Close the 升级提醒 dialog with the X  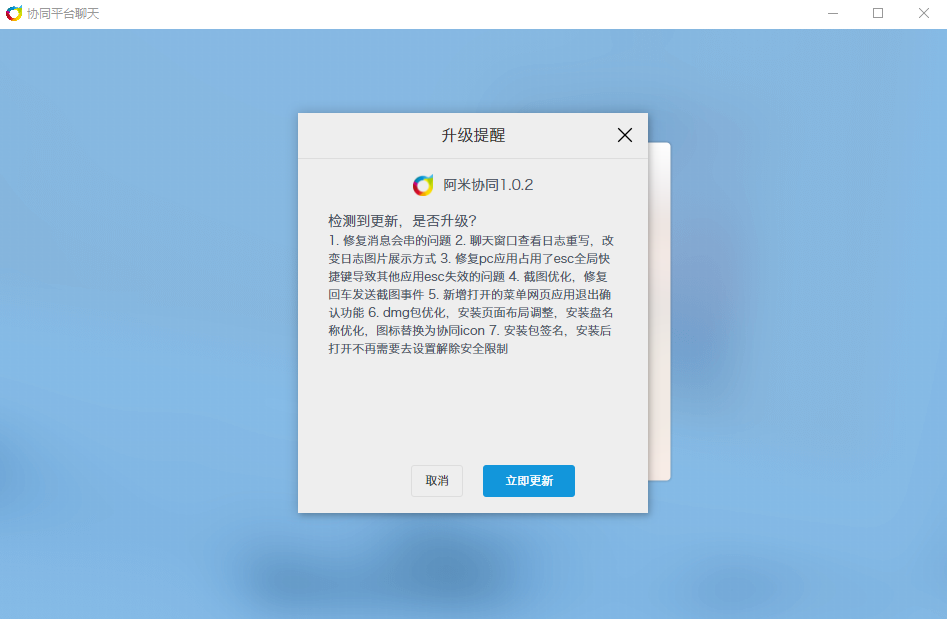624,135
